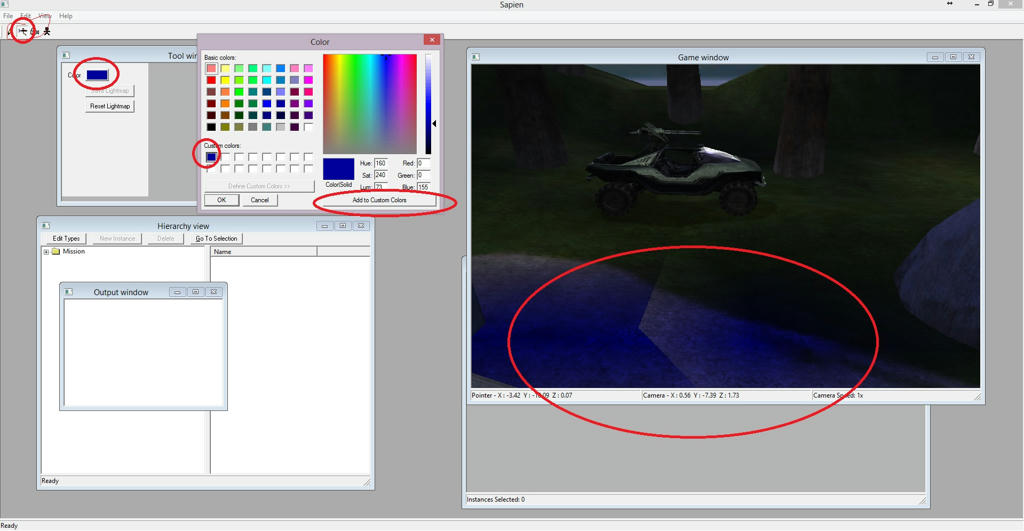Image resolution: width=1024 pixels, height=531 pixels.
Task: Click the Warthog vehicle in Game window
Action: [x=676, y=169]
